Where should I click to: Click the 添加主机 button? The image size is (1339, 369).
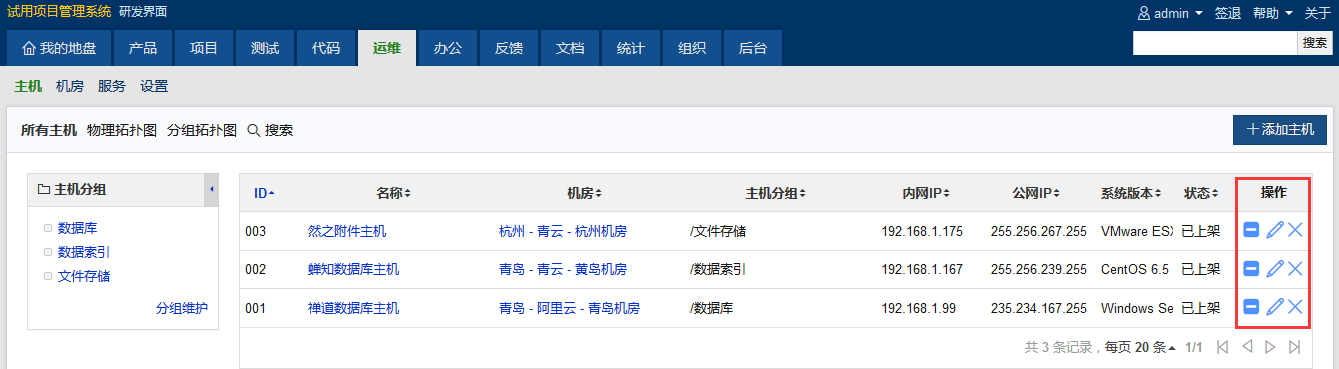coord(1280,130)
